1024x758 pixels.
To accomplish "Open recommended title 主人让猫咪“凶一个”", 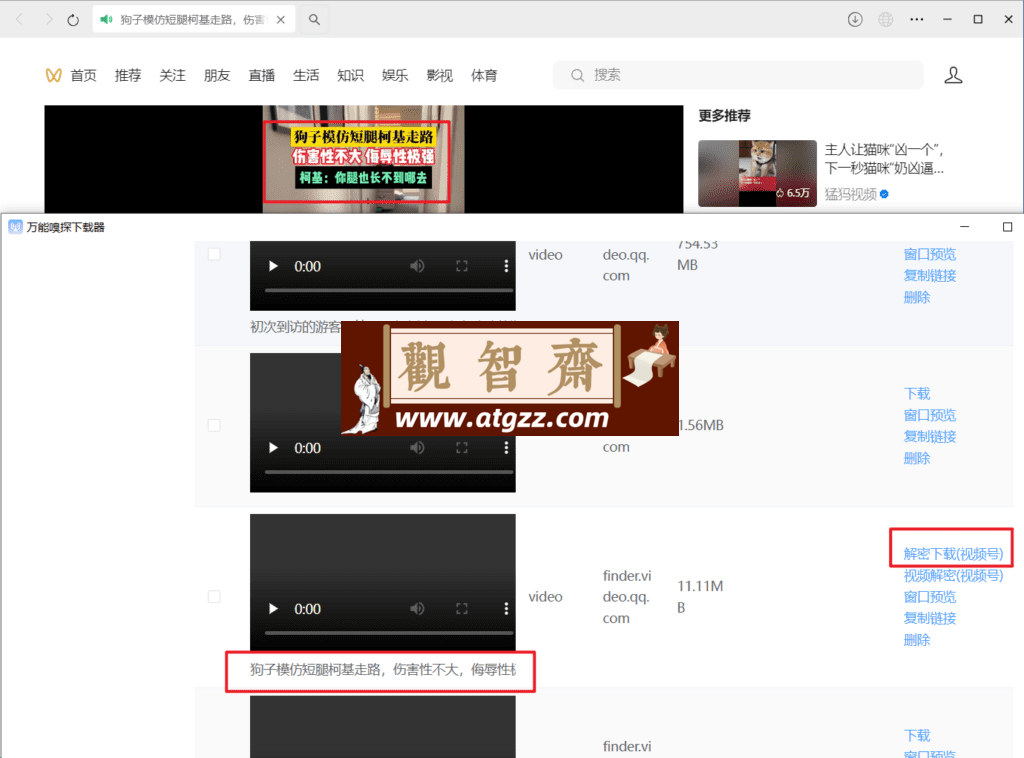I will coord(884,159).
